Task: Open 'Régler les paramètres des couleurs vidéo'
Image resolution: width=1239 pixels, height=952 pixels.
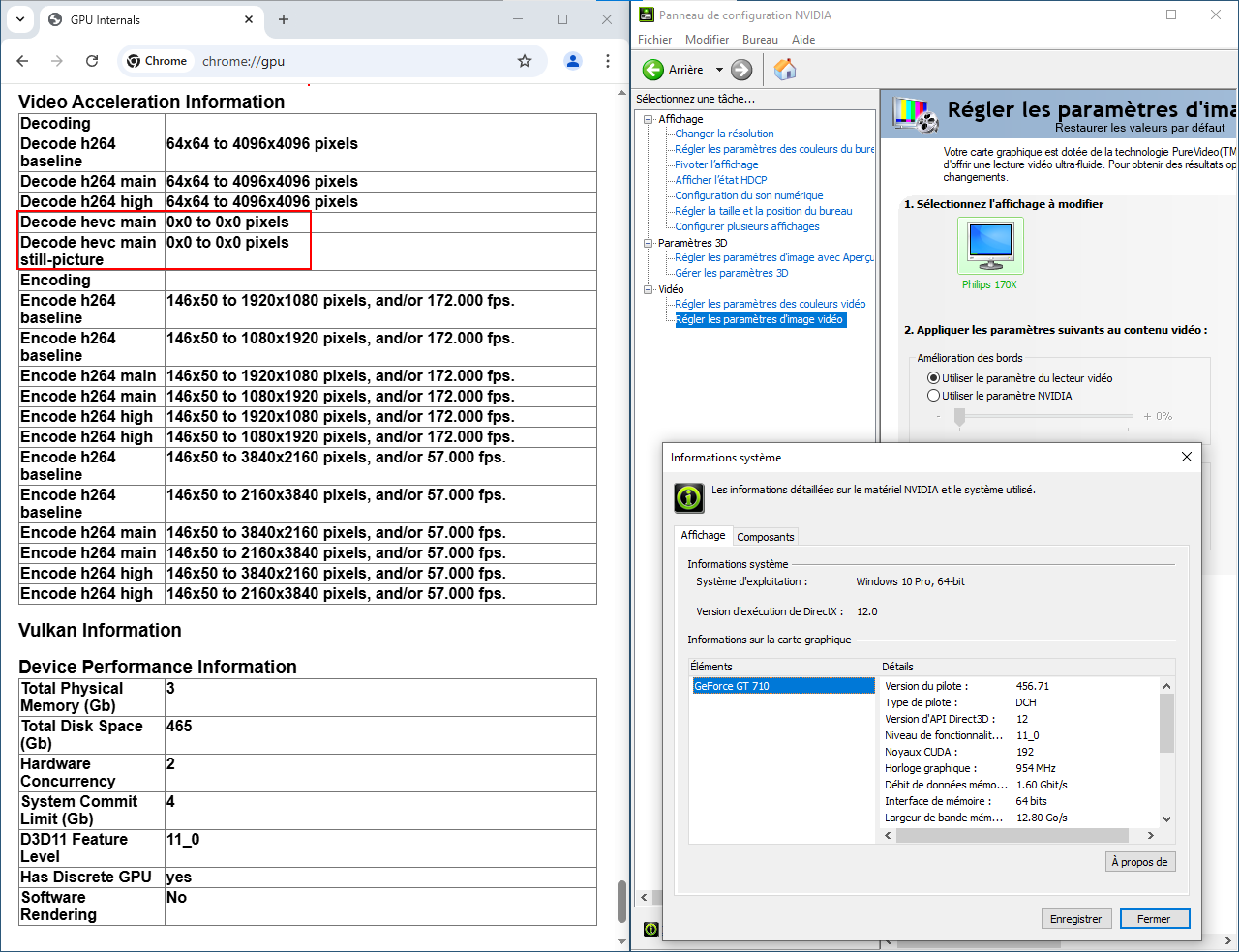Action: pos(771,304)
